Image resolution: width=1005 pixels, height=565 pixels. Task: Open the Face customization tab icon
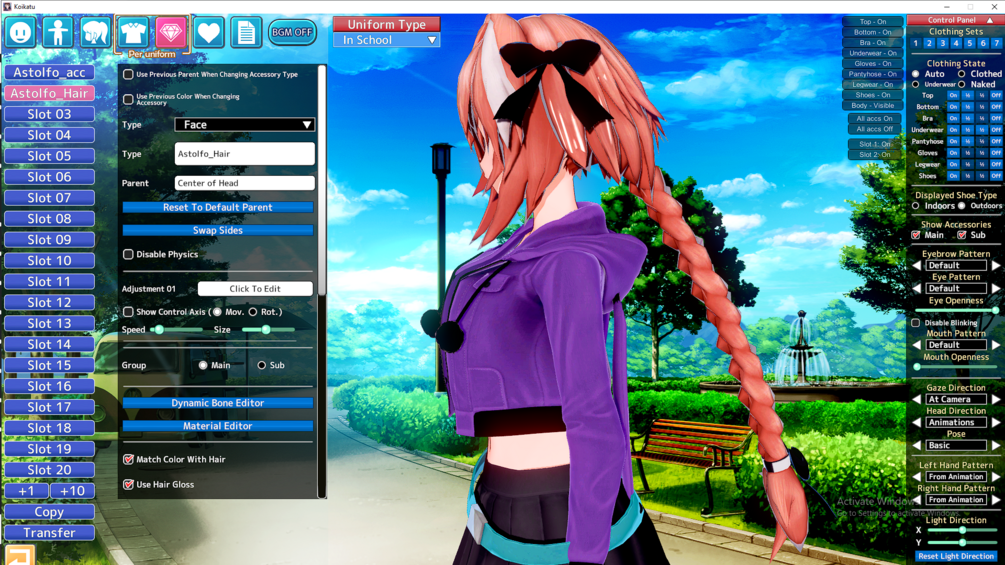(20, 32)
